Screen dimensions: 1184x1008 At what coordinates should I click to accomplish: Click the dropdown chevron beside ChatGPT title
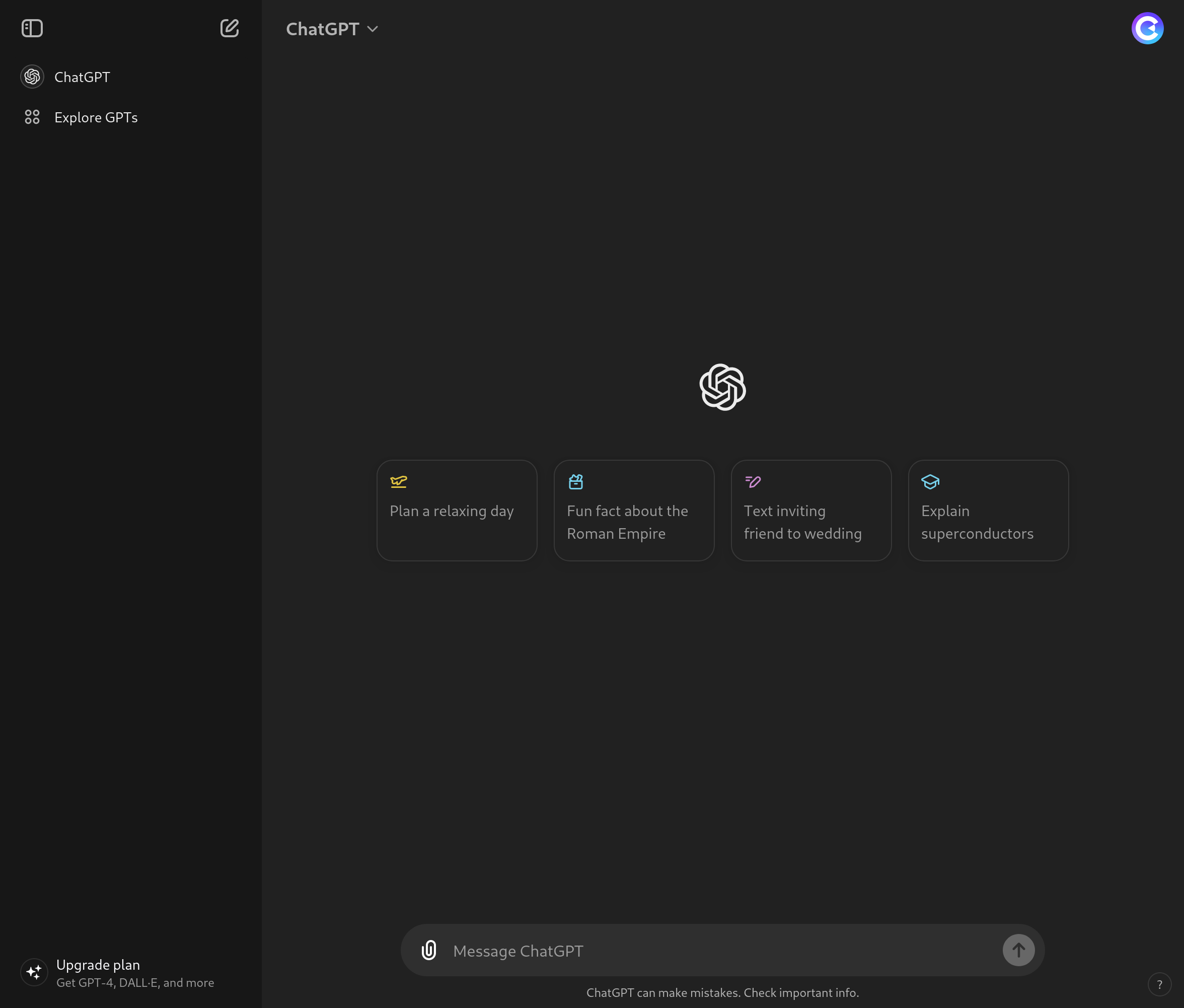pyautogui.click(x=373, y=29)
